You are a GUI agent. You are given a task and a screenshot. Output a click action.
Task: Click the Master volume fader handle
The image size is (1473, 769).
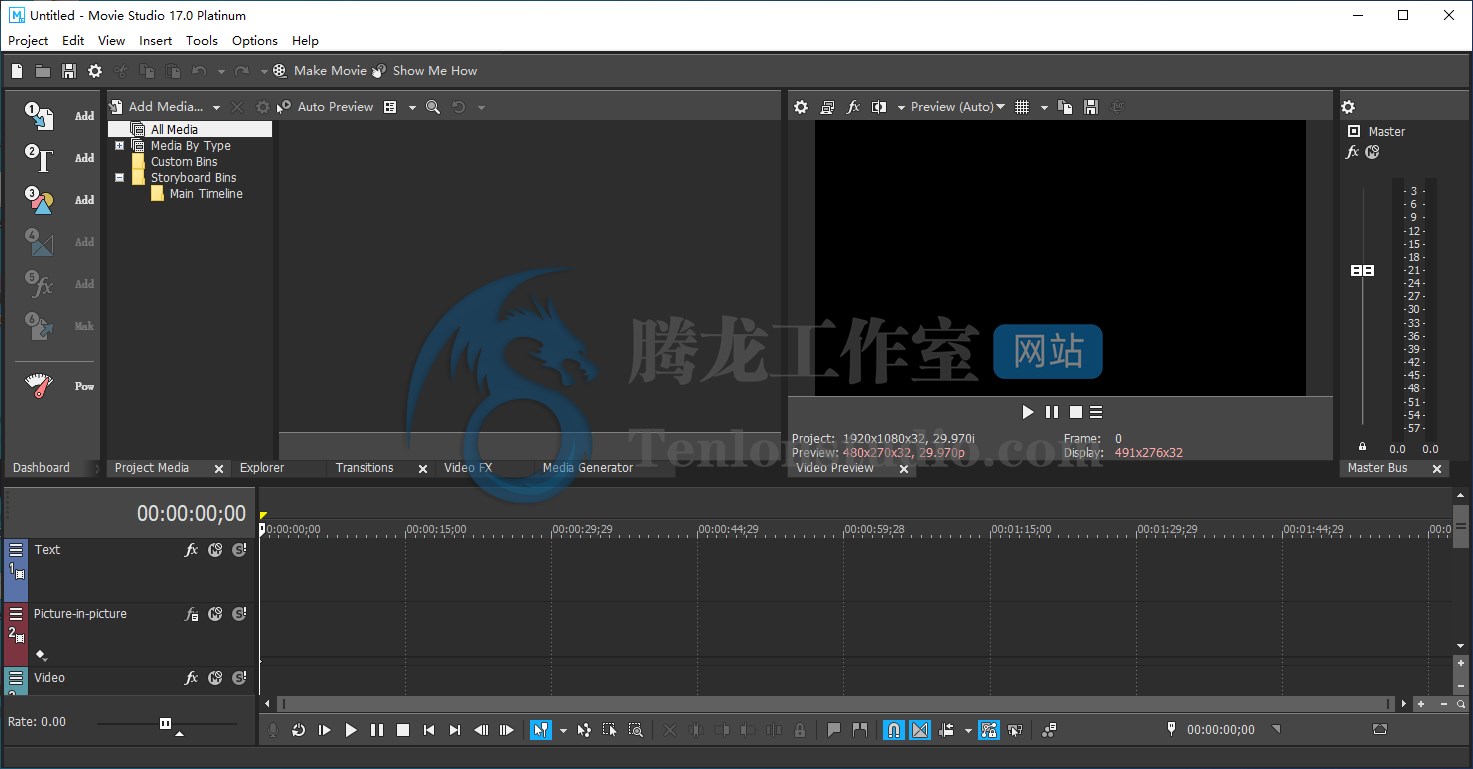1362,271
